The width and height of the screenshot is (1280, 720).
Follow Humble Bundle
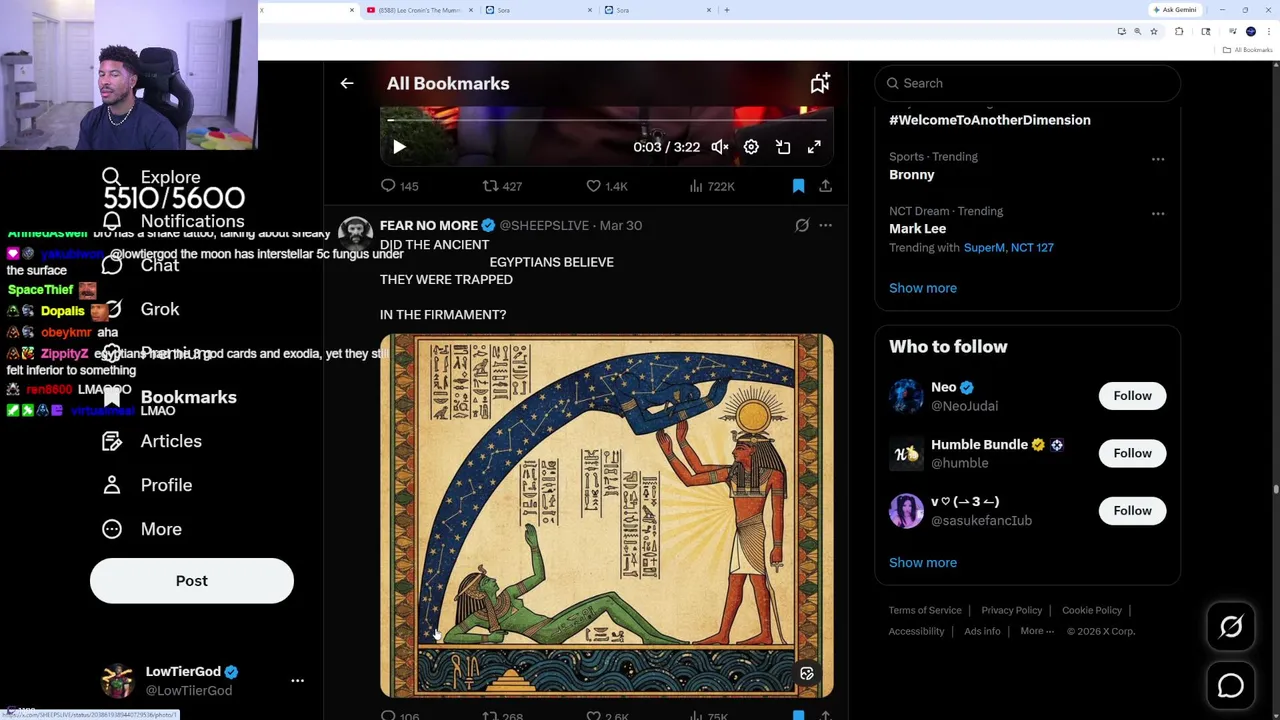(x=1132, y=453)
